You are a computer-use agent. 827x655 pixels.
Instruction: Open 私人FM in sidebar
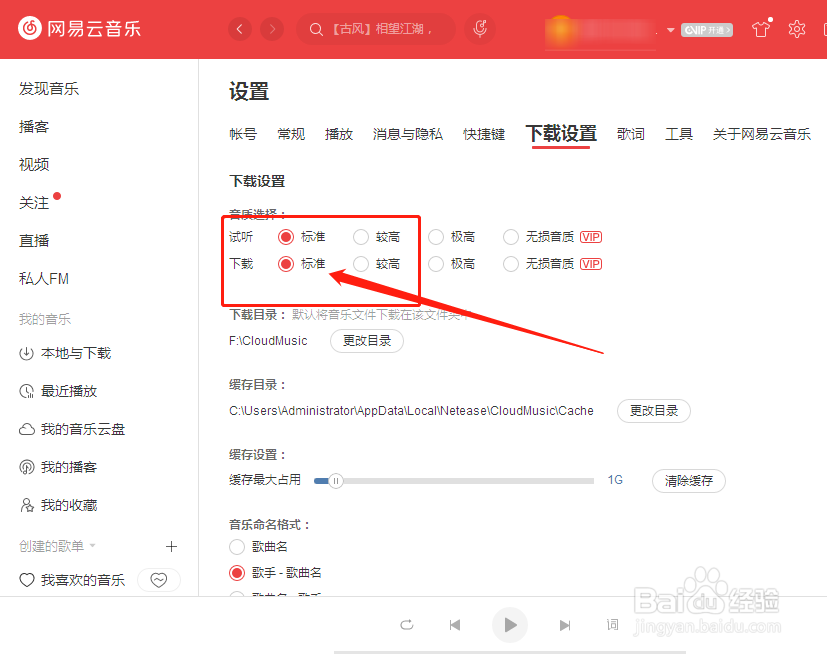(x=44, y=278)
